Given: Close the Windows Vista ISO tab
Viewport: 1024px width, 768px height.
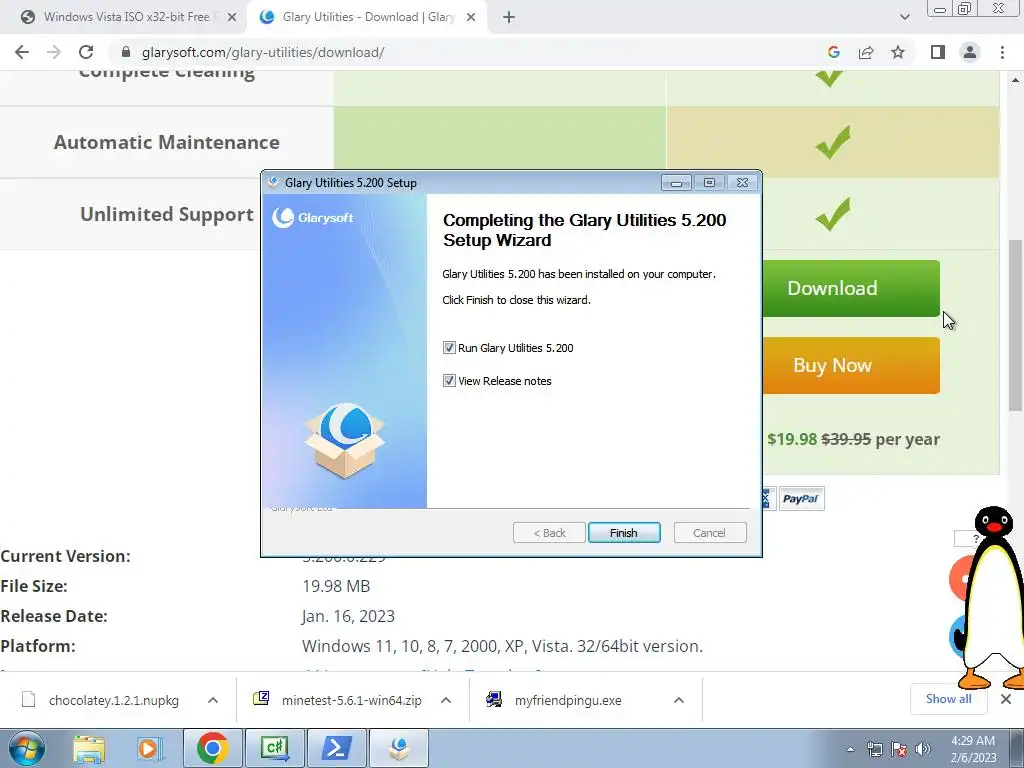Looking at the screenshot, I should [x=232, y=18].
